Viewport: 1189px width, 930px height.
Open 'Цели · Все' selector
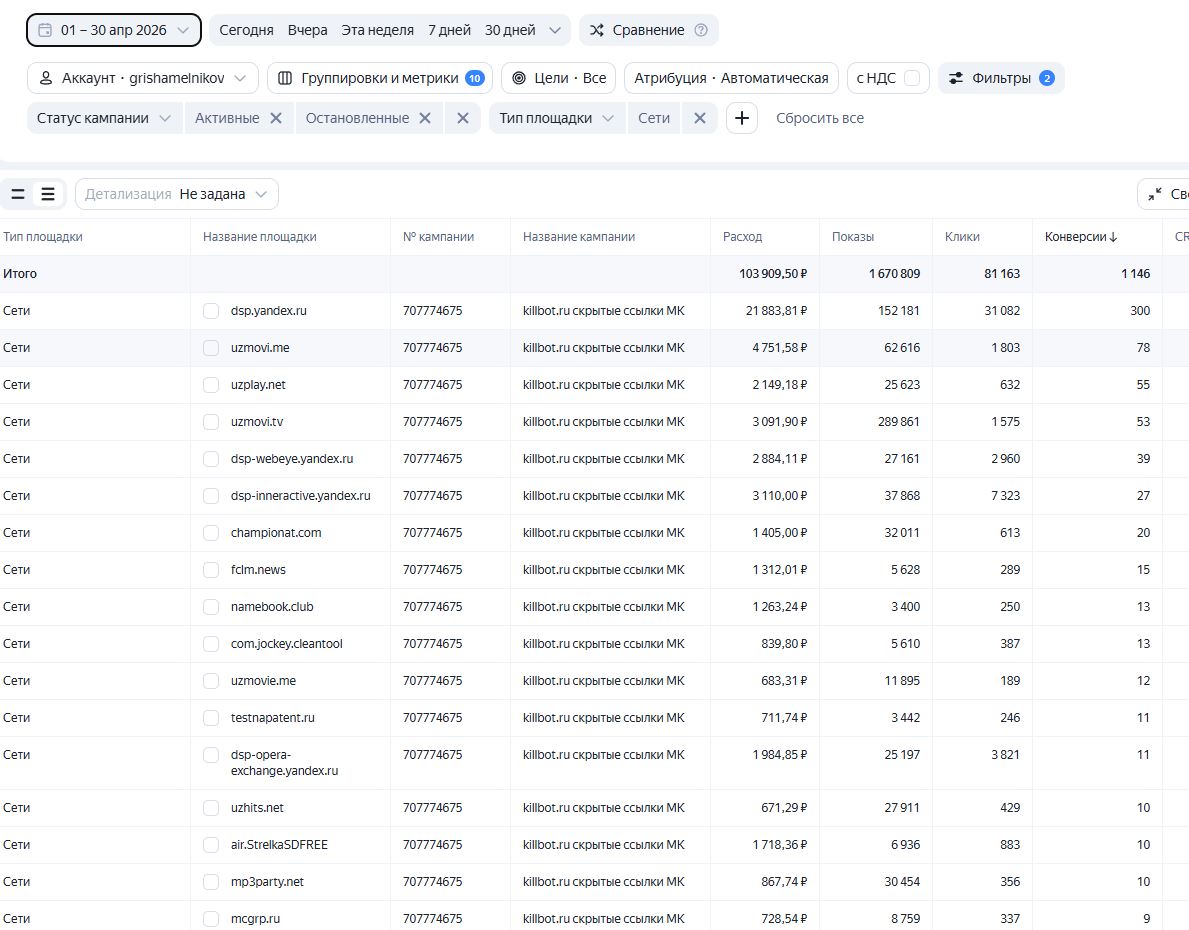559,78
